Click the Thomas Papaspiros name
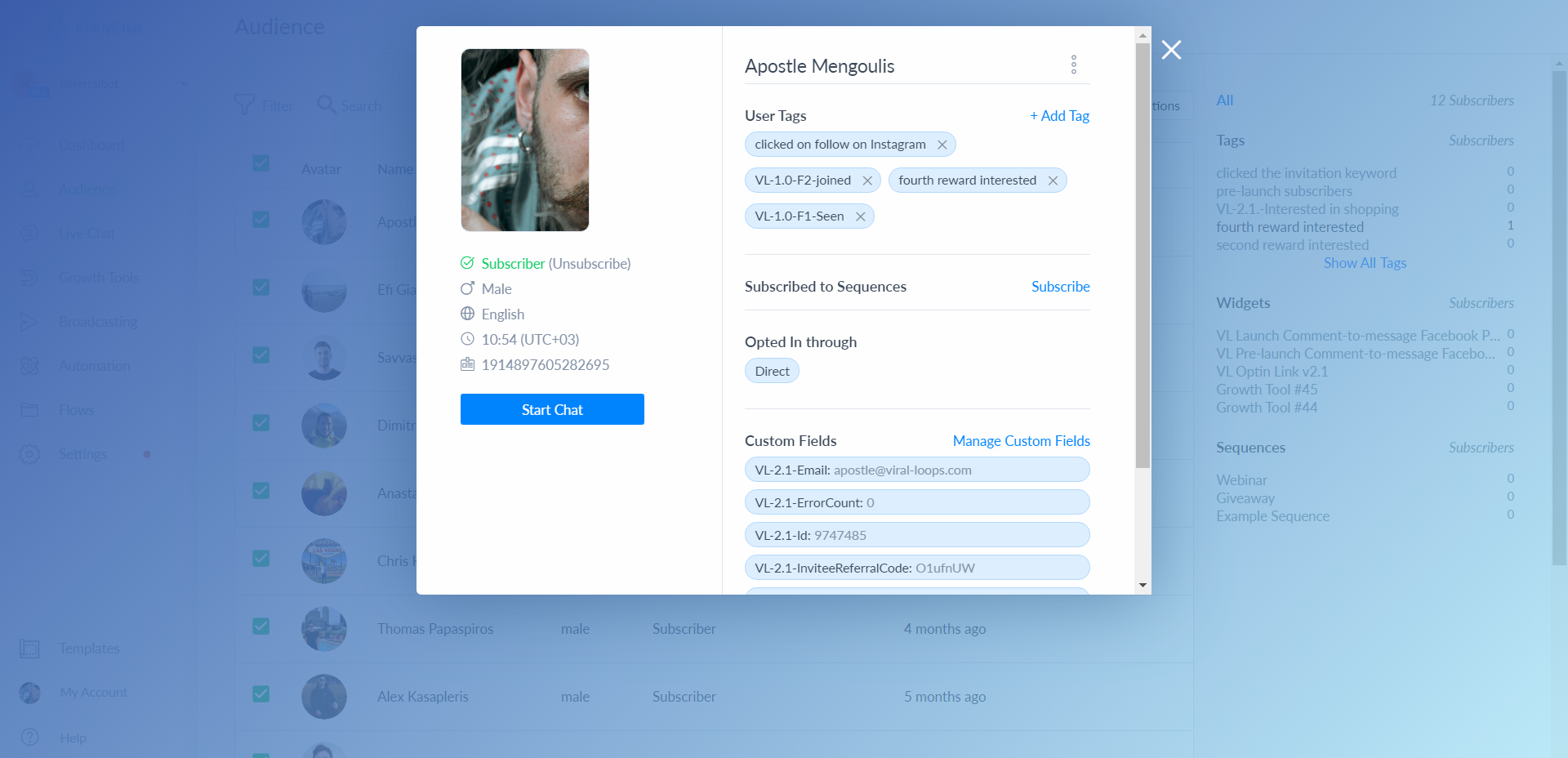The height and width of the screenshot is (758, 1568). pos(435,629)
